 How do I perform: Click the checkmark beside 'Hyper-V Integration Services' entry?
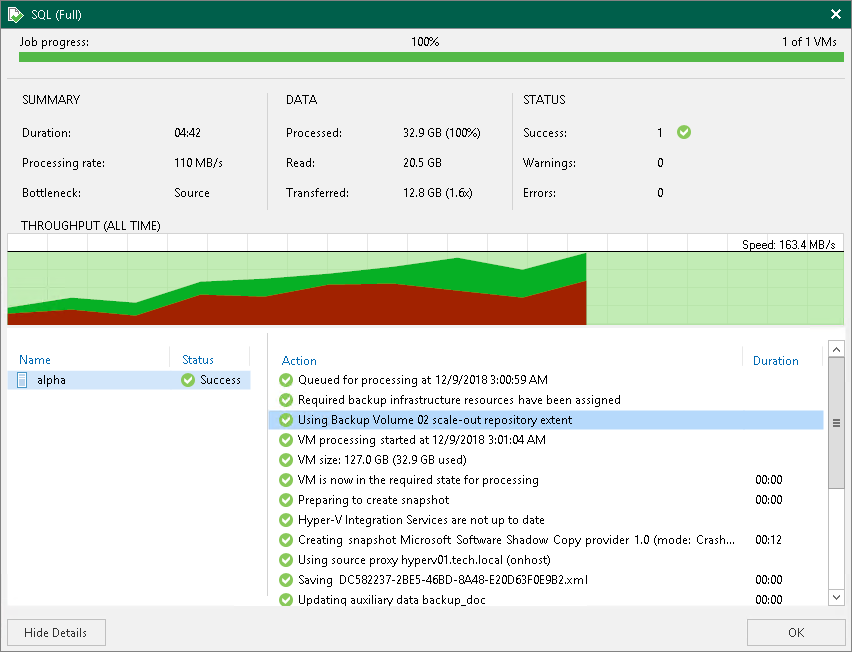(x=285, y=520)
